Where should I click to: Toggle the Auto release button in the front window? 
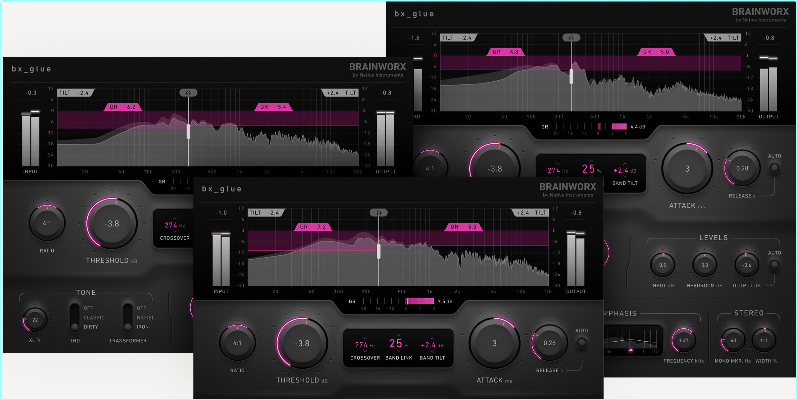pyautogui.click(x=582, y=343)
